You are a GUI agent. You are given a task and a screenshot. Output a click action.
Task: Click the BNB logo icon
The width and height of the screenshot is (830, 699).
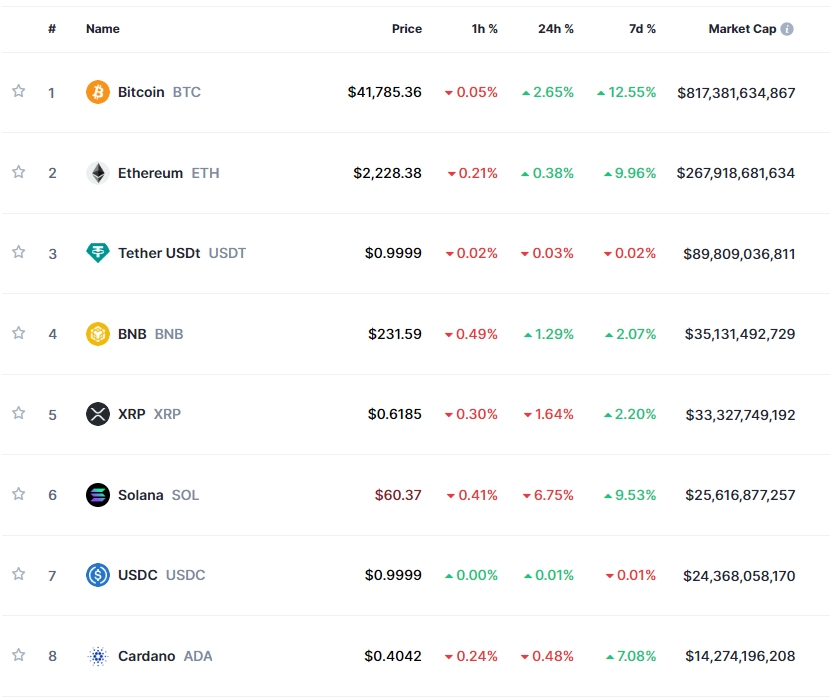[97, 334]
